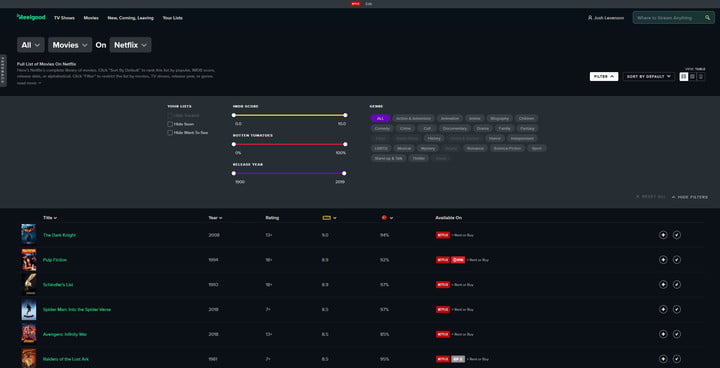Click plus icon in Pulp Fiction row

coord(663,260)
